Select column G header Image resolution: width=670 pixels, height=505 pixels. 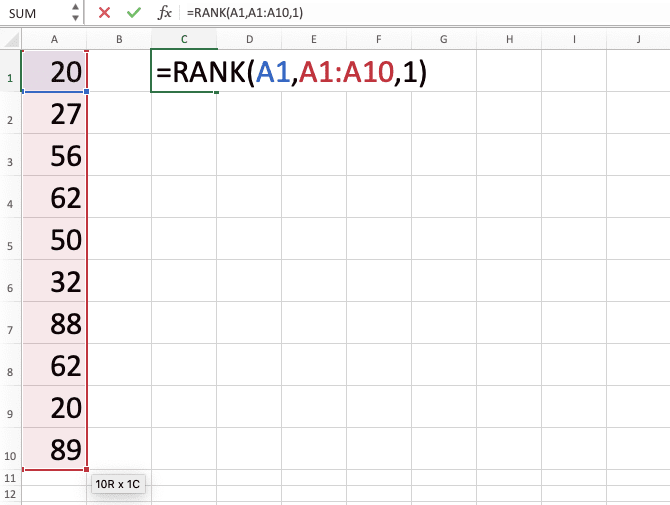coord(444,39)
